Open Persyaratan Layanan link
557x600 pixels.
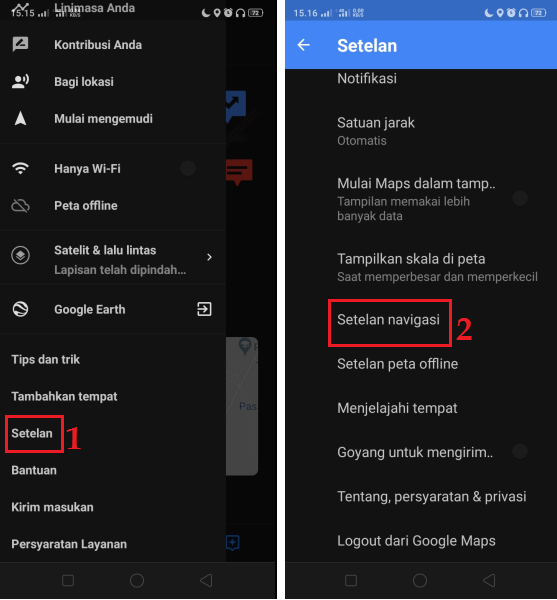[69, 544]
